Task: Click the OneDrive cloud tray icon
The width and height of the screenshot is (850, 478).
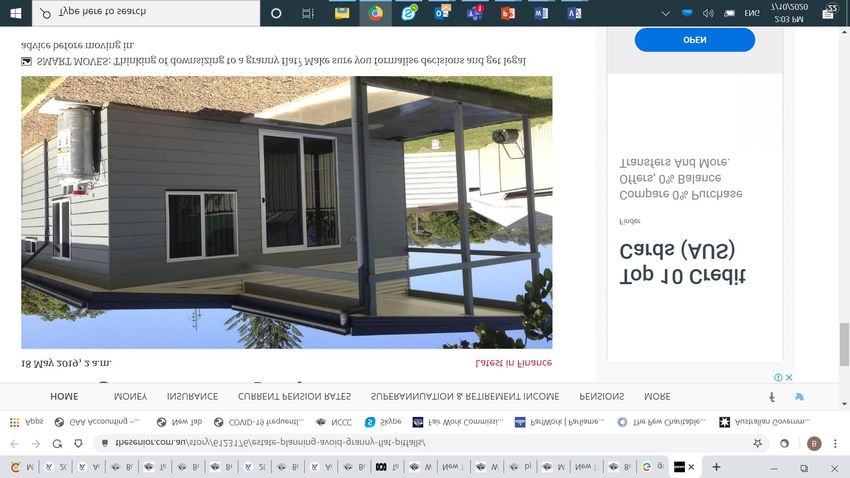Action: [x=687, y=13]
